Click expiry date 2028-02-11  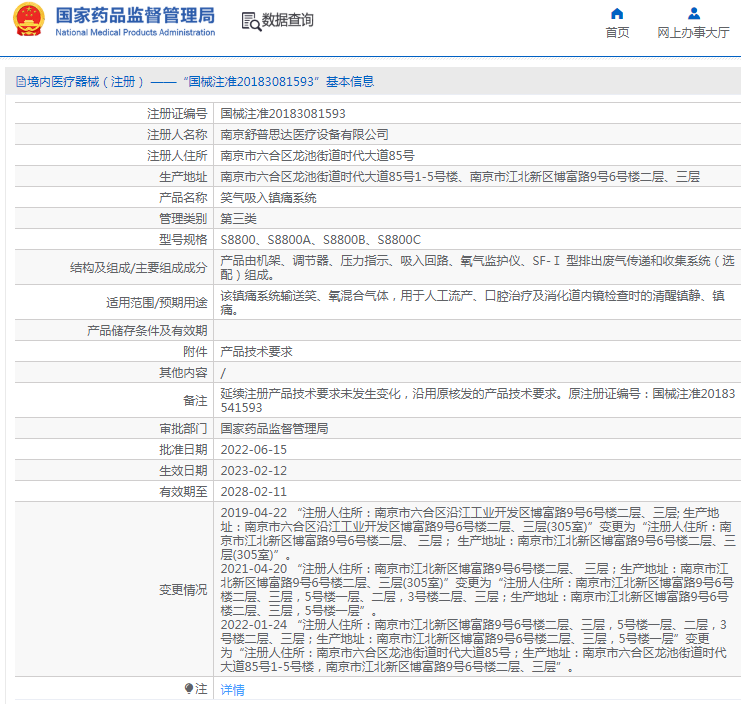(x=254, y=492)
